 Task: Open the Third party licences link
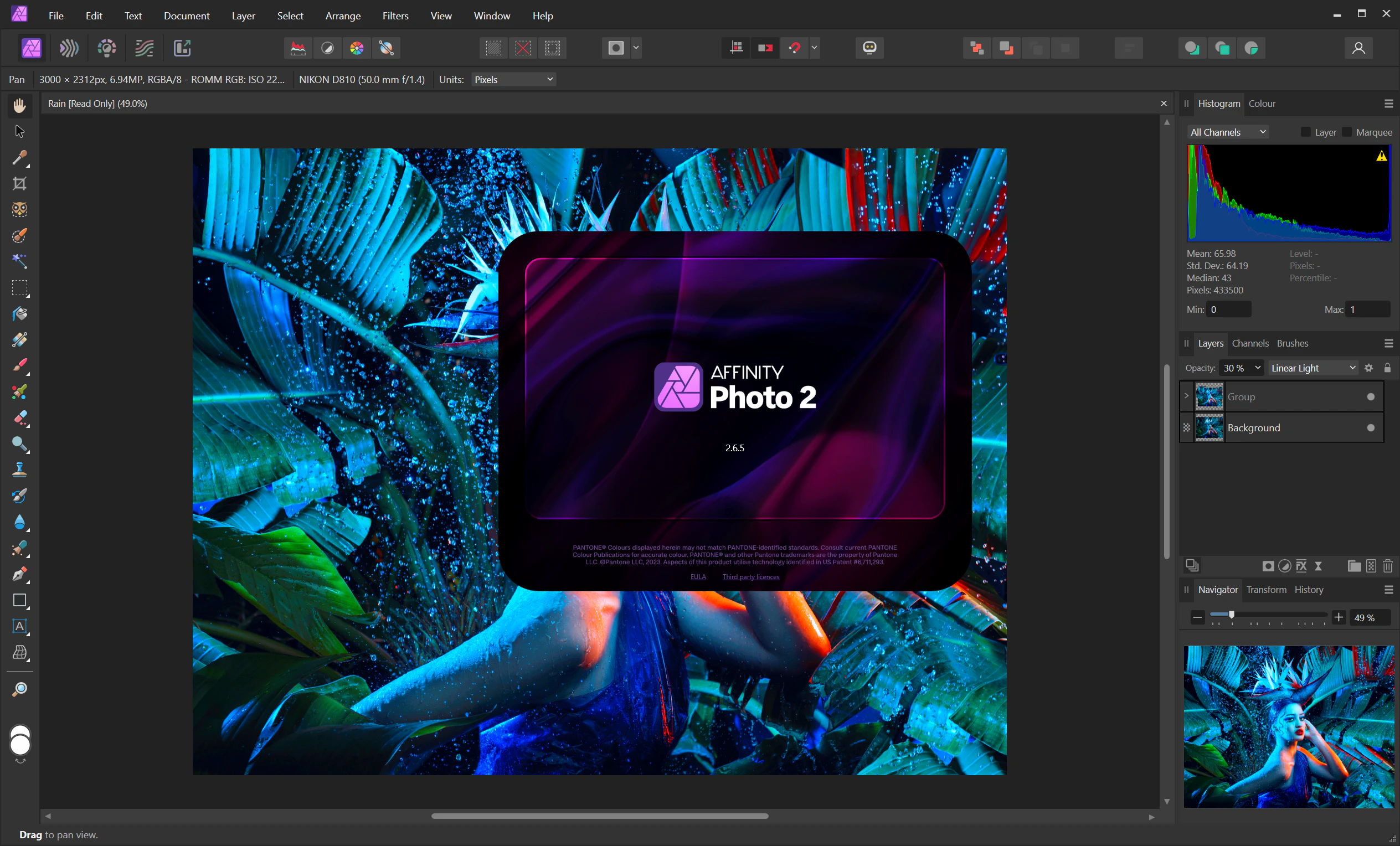pos(750,577)
